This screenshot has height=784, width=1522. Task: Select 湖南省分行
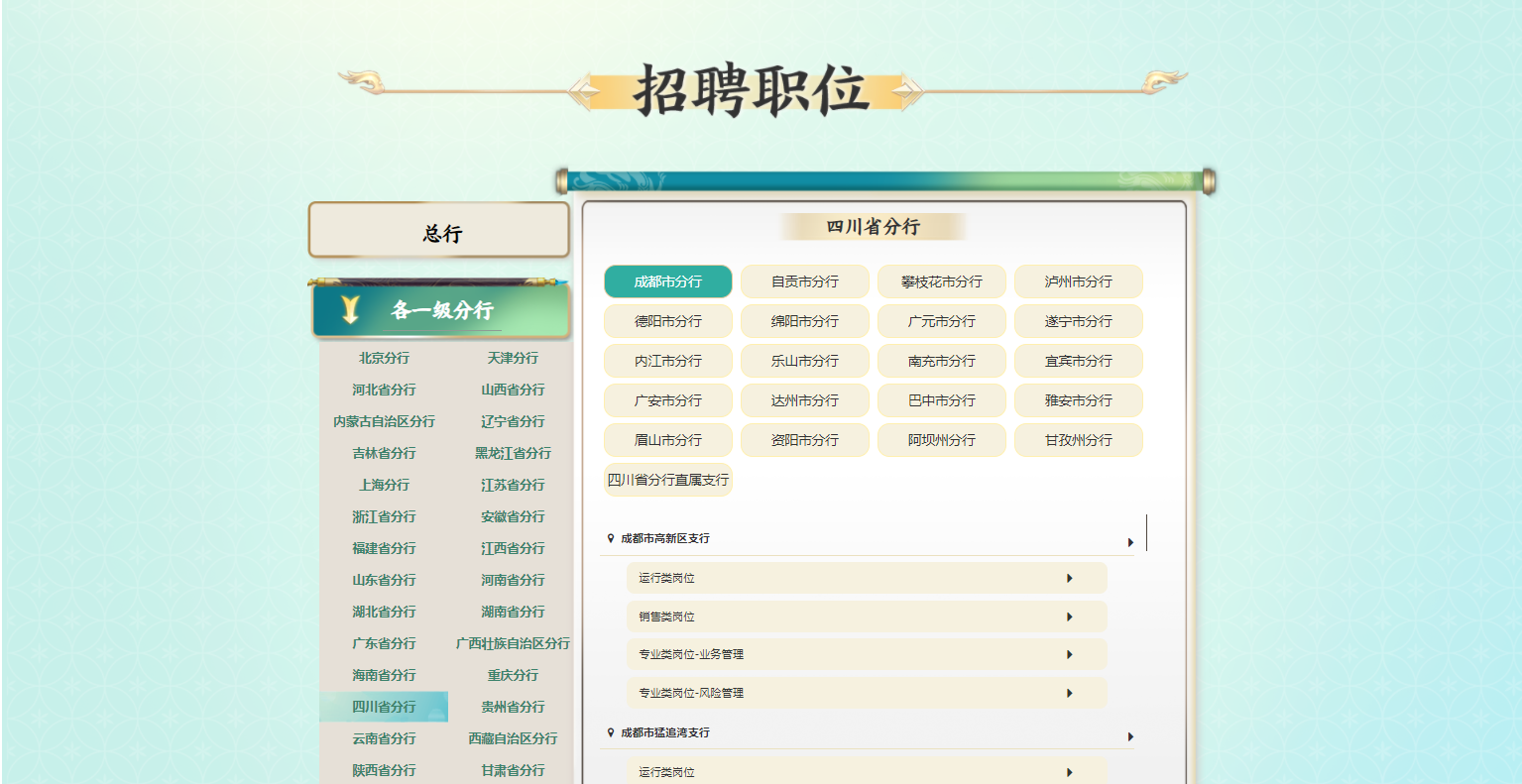click(513, 612)
